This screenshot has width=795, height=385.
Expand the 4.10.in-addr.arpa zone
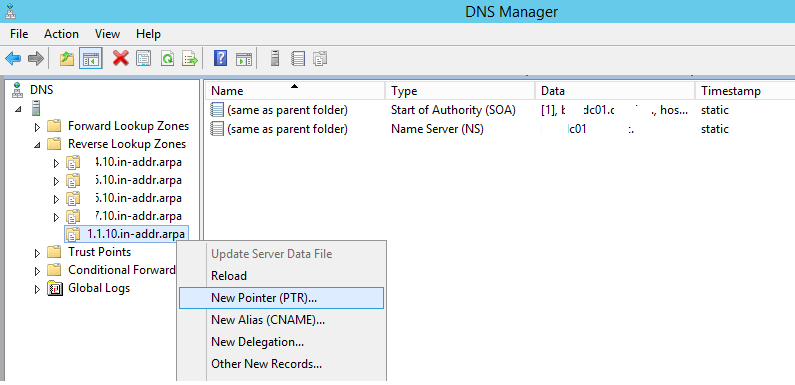coord(56,164)
